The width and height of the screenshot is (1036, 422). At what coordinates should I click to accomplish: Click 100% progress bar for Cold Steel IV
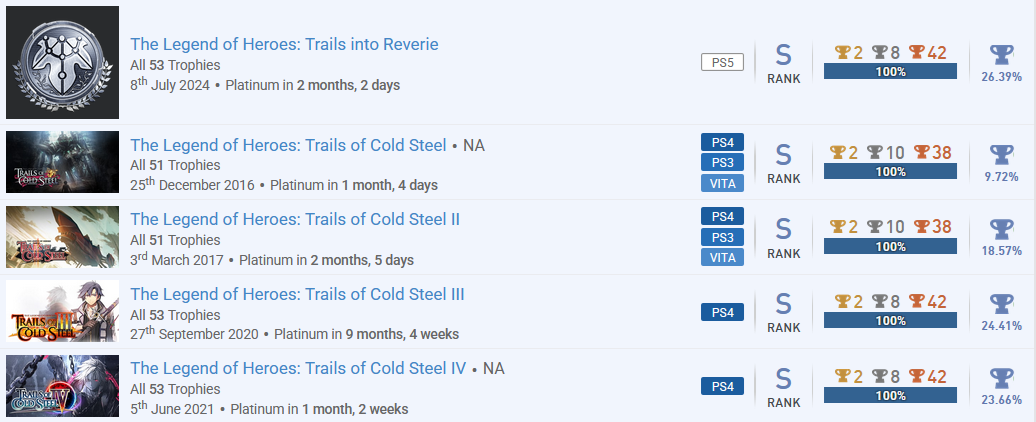(890, 395)
